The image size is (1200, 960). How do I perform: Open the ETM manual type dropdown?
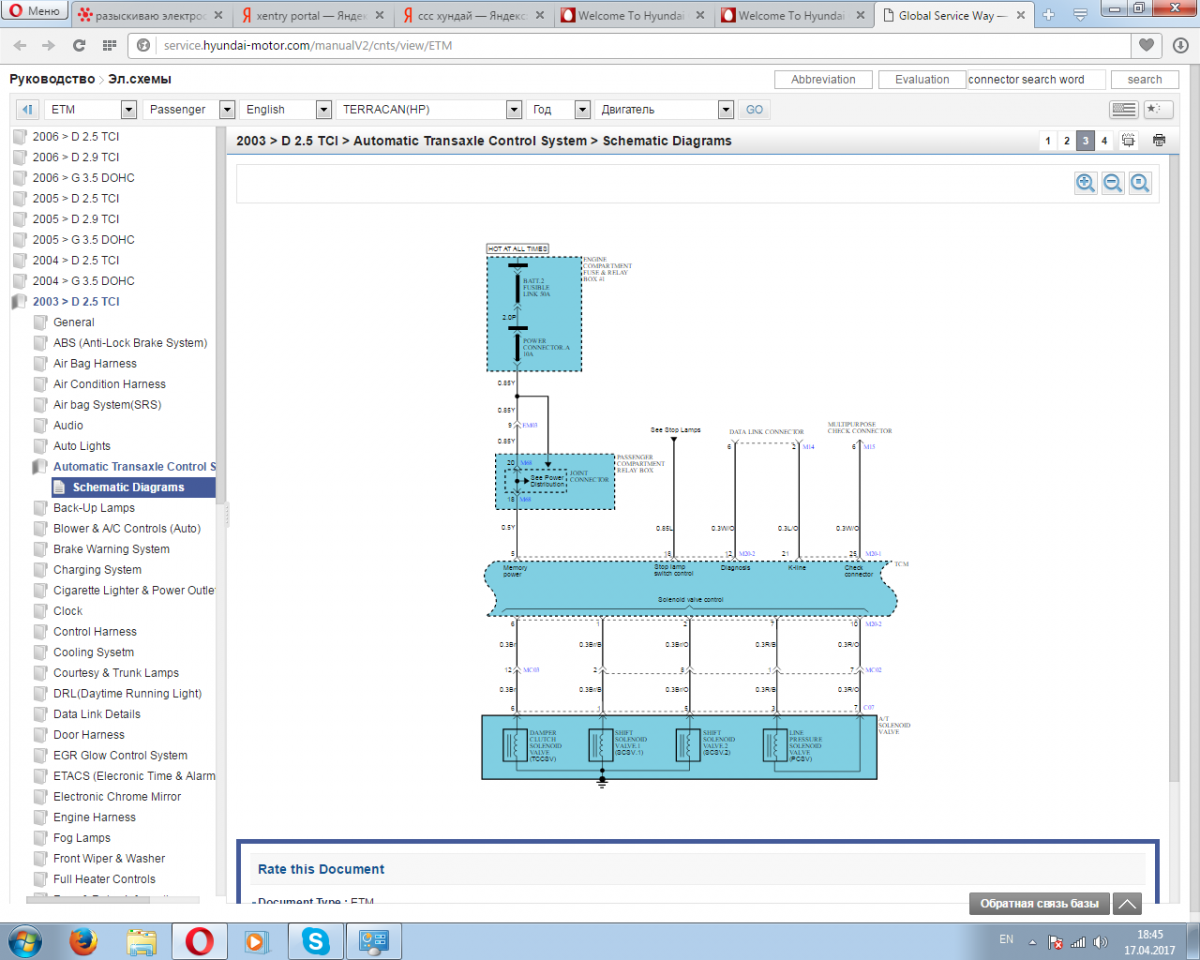click(128, 109)
